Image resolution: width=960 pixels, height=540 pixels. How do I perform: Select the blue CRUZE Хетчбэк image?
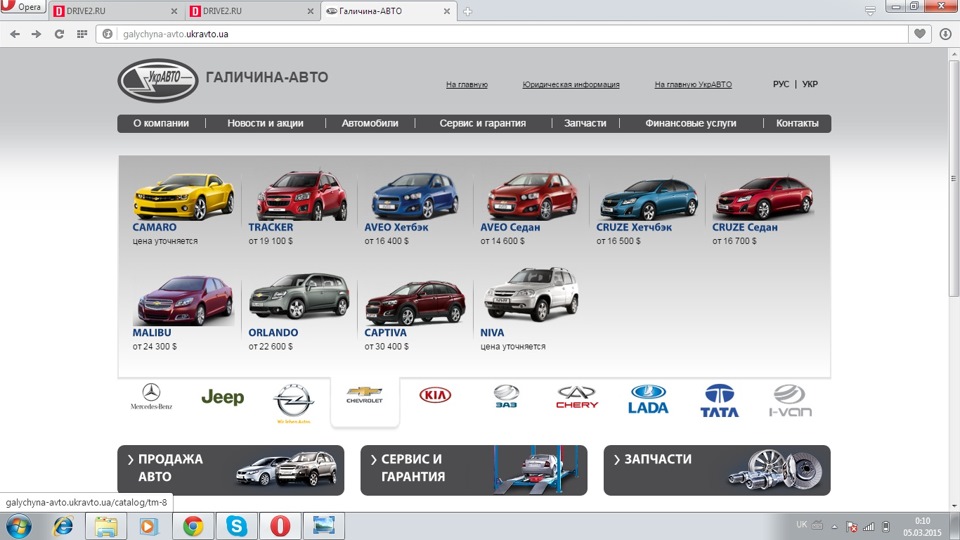pos(648,199)
